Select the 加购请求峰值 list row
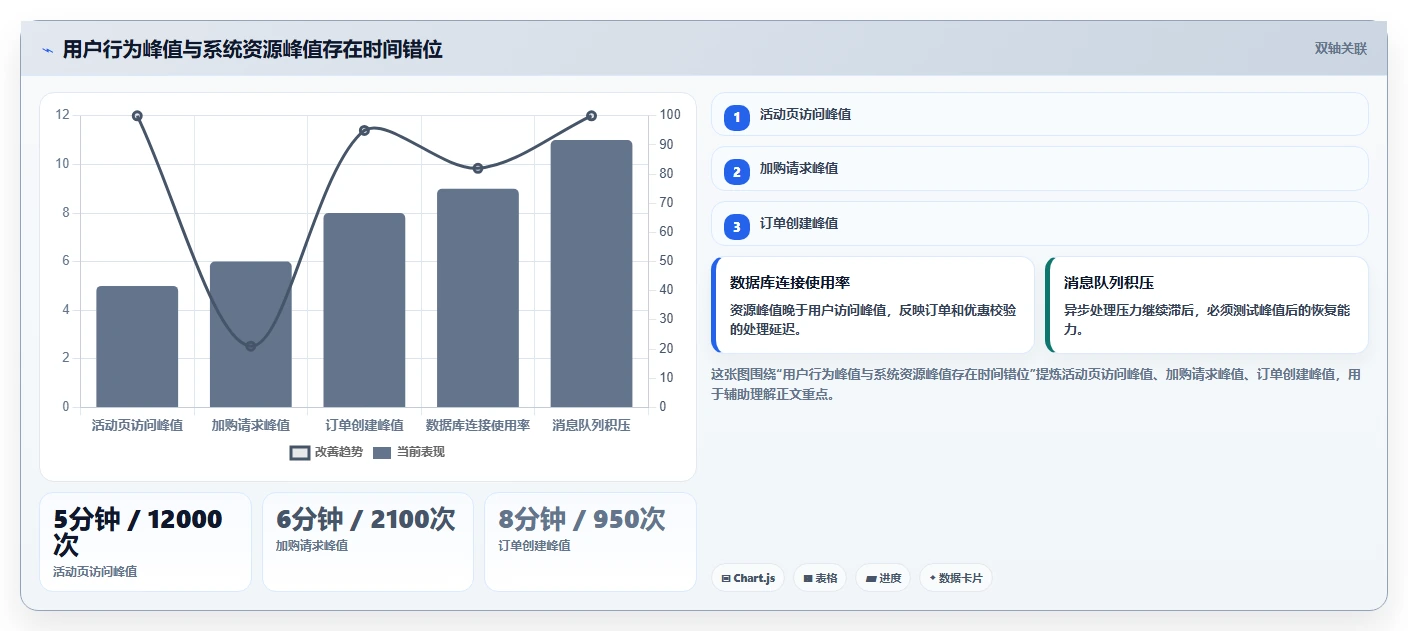 click(1040, 168)
